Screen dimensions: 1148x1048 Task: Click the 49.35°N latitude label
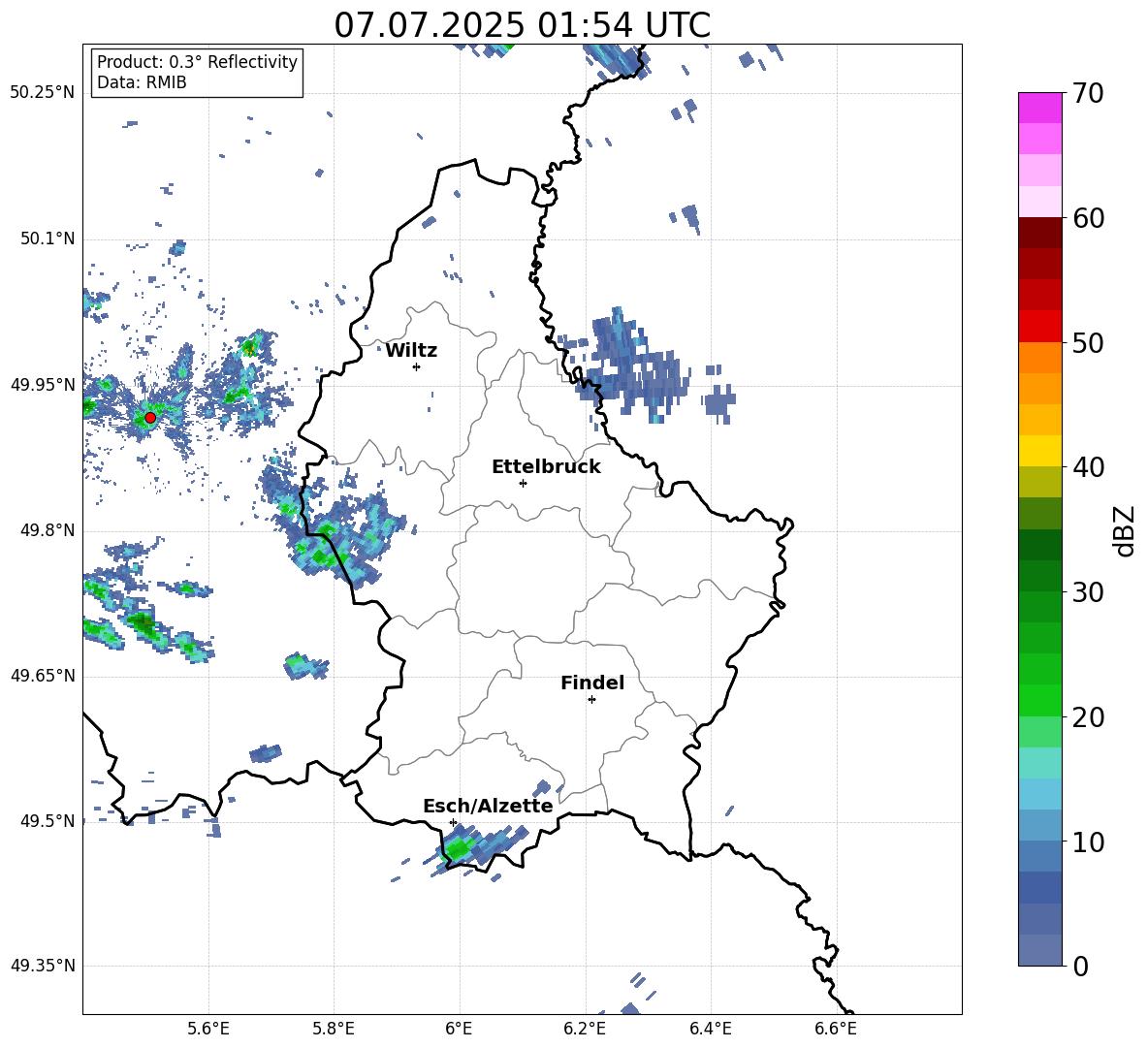pos(43,966)
